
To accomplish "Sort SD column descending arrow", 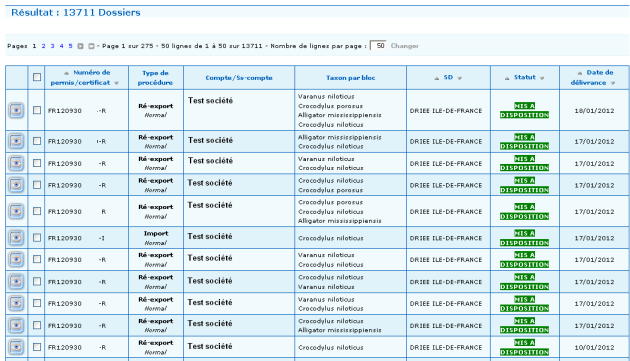I will tap(460, 78).
